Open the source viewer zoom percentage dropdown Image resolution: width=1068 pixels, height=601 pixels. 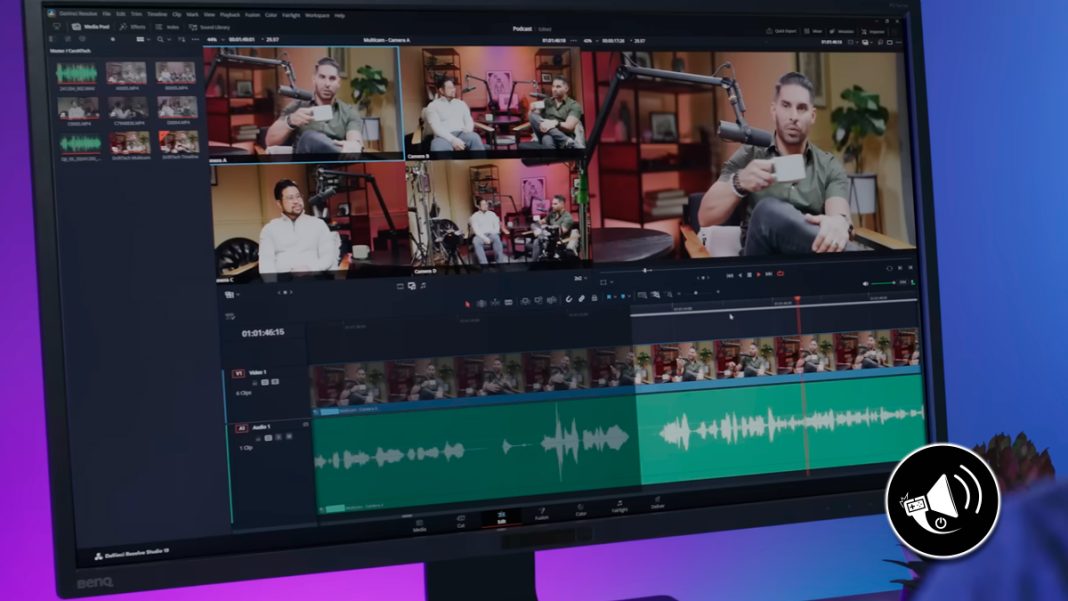tap(212, 41)
